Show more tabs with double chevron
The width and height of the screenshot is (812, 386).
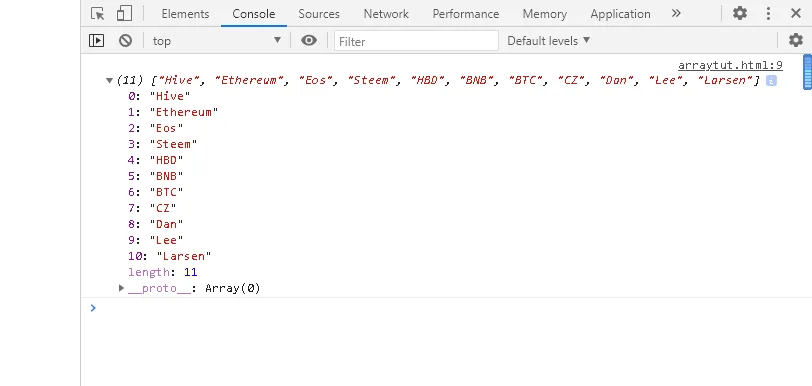[676, 13]
